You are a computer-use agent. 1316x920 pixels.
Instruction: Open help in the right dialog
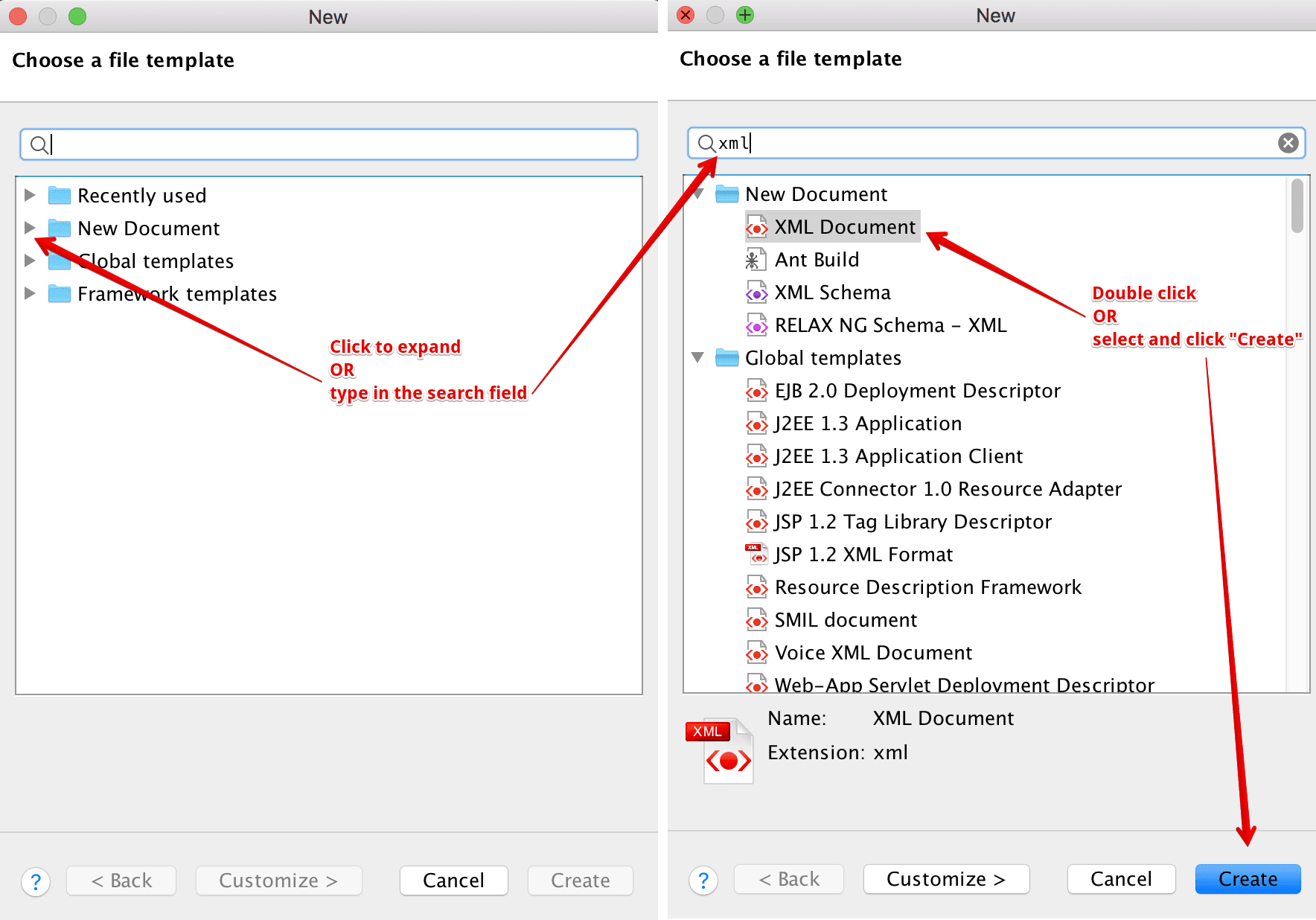(703, 880)
